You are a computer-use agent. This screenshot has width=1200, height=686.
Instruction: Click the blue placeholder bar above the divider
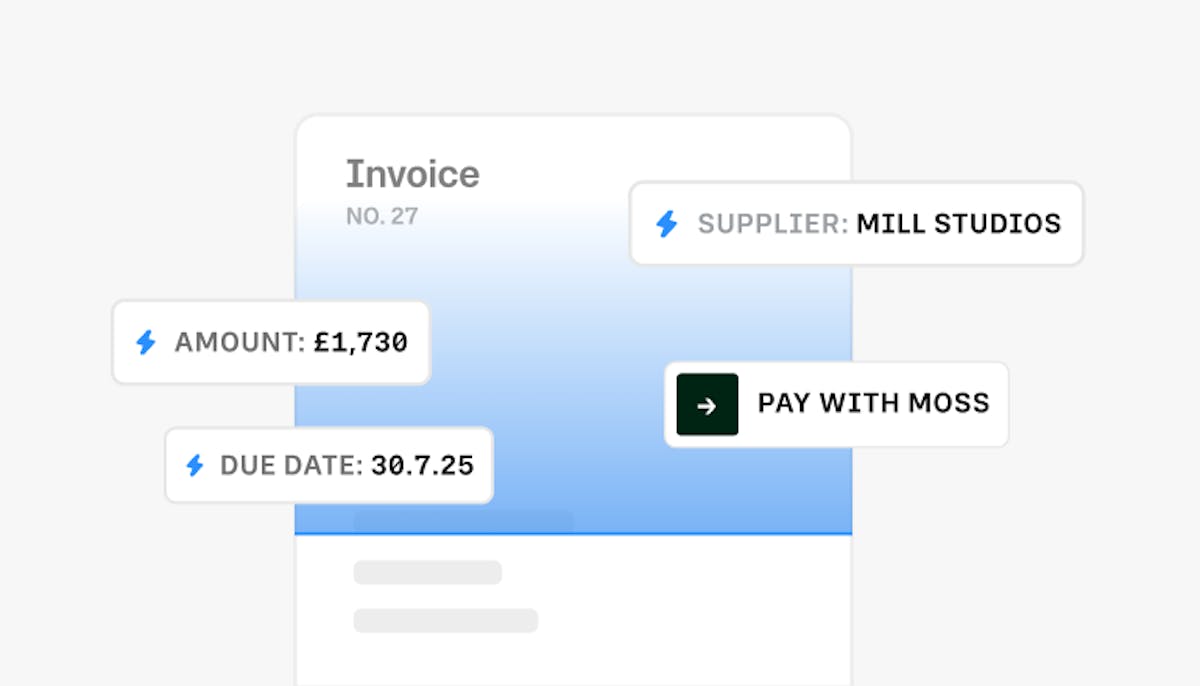[x=463, y=521]
